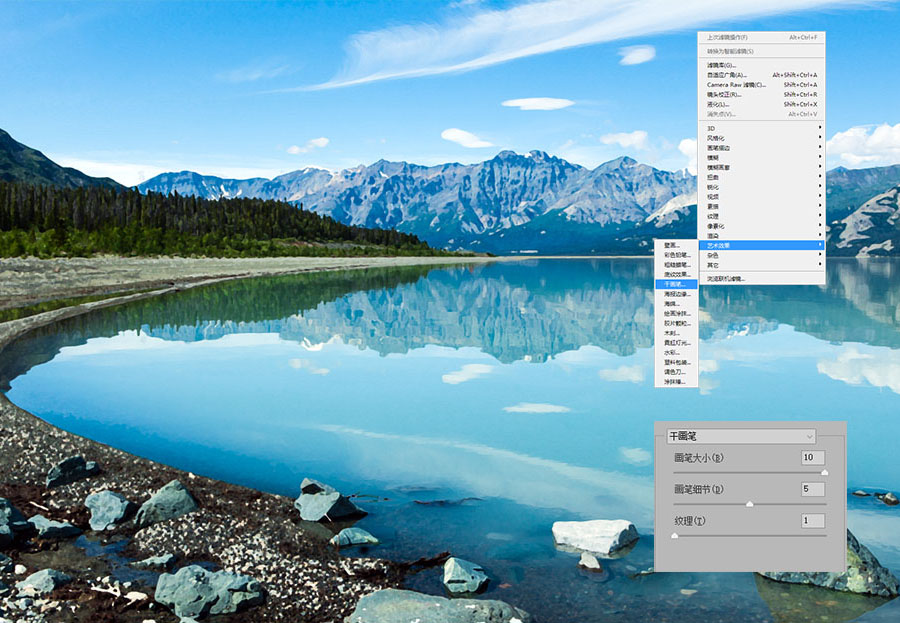Open the 干画笔 filter dropdown
Screen dimensions: 900x623
(x=741, y=436)
